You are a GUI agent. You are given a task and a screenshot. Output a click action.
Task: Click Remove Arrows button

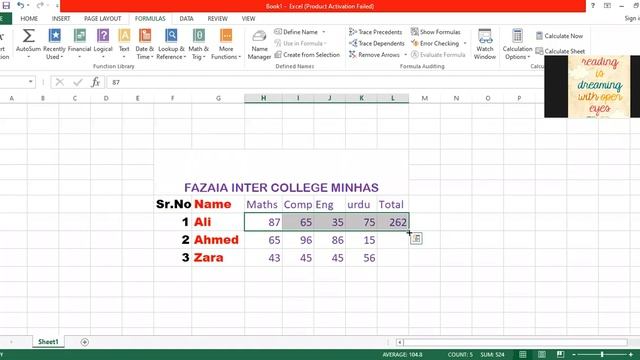(x=375, y=55)
